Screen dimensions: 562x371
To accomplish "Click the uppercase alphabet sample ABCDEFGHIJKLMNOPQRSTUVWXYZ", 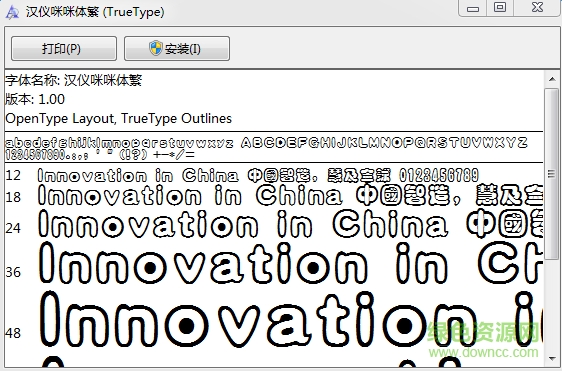I will point(384,143).
